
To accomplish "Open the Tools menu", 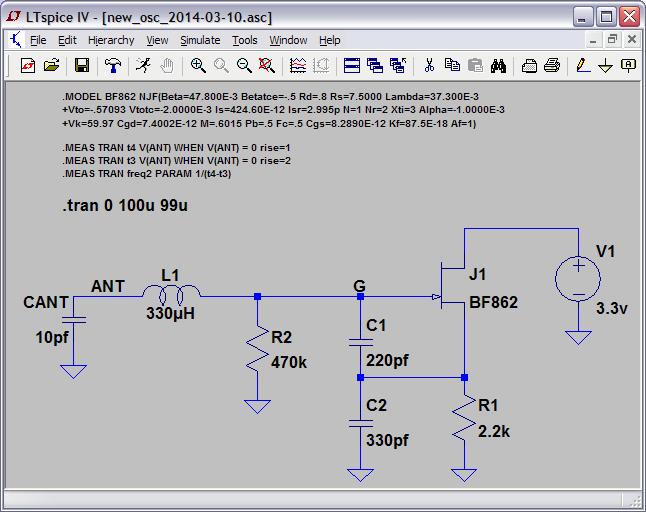I will point(245,40).
